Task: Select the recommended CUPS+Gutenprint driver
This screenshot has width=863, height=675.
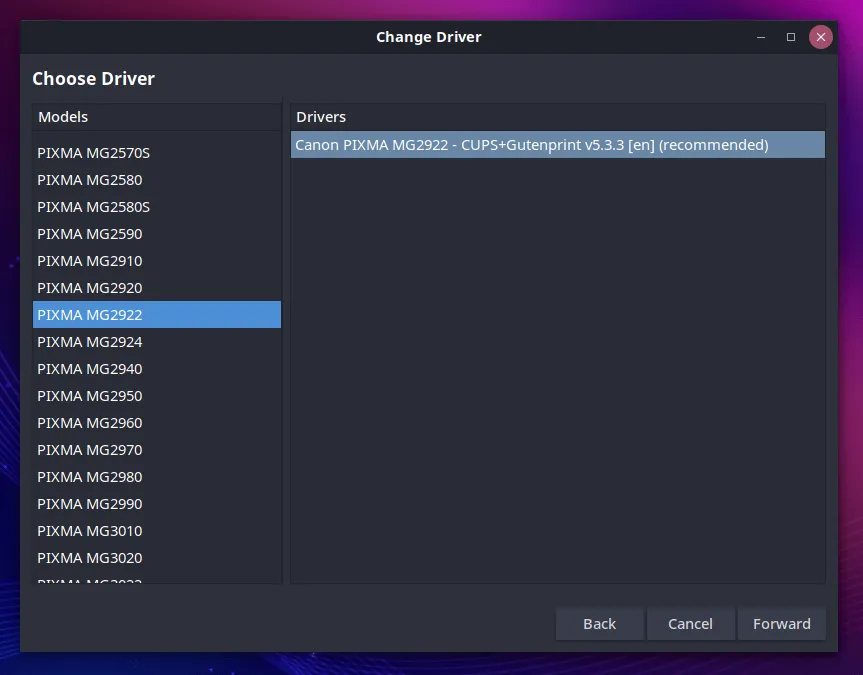Action: coord(531,145)
